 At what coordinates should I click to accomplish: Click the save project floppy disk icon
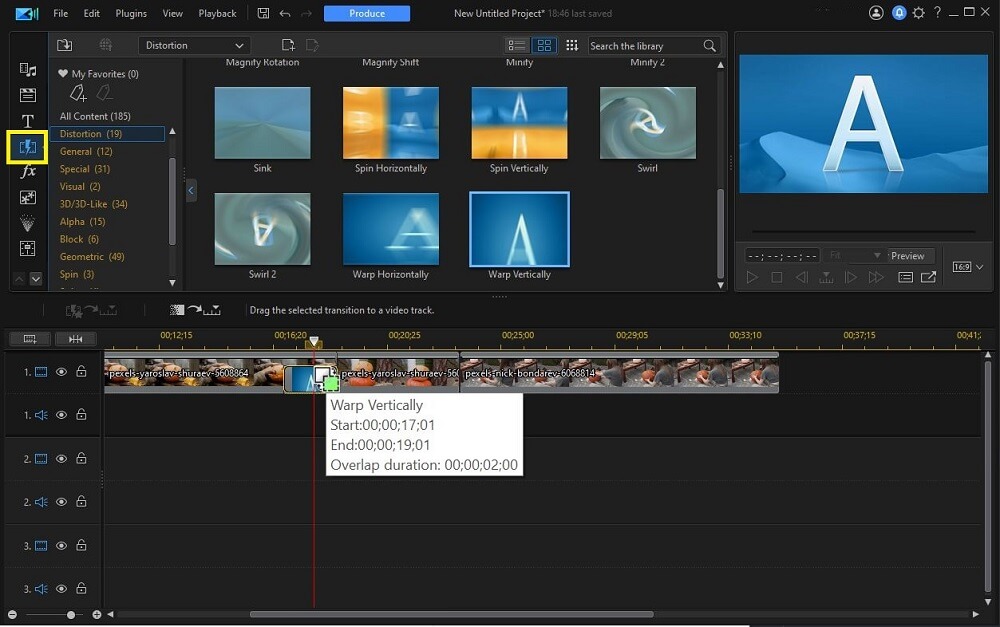click(263, 14)
